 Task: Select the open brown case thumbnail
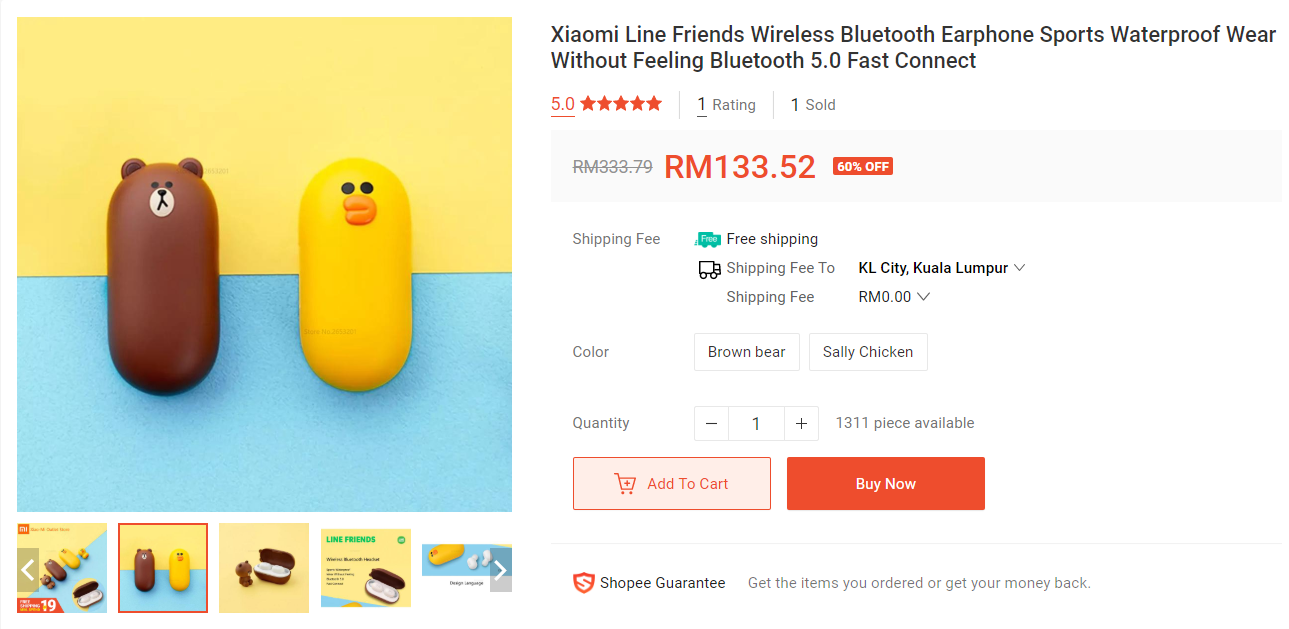264,567
